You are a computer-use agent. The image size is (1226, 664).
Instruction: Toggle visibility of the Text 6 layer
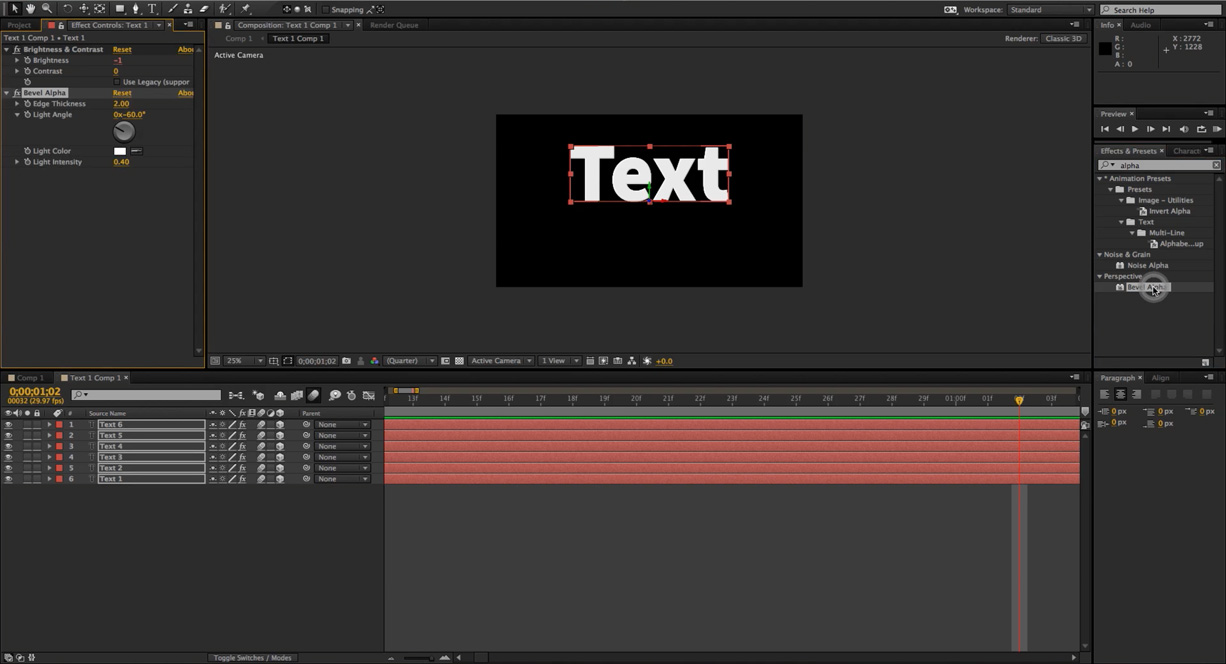[x=8, y=424]
